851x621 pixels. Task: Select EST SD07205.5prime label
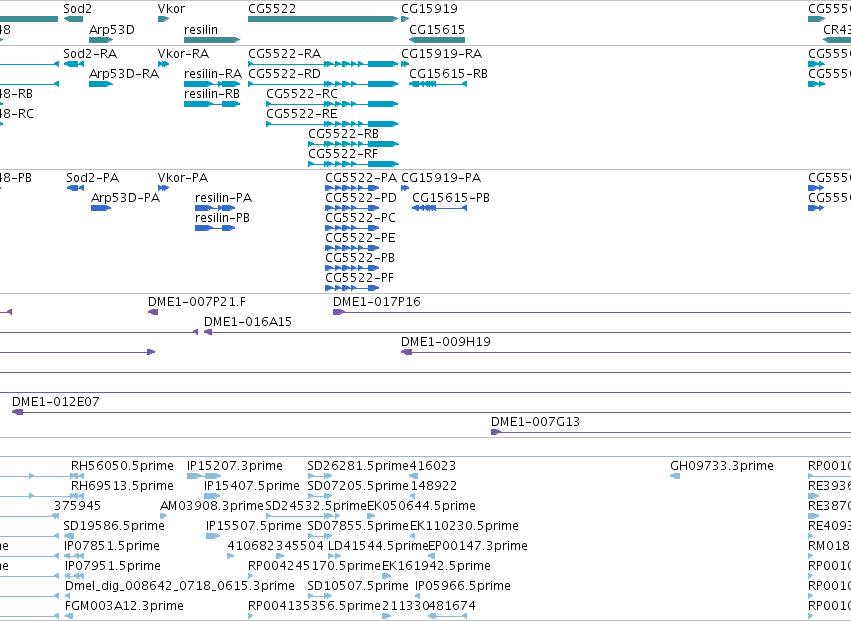tap(358, 486)
